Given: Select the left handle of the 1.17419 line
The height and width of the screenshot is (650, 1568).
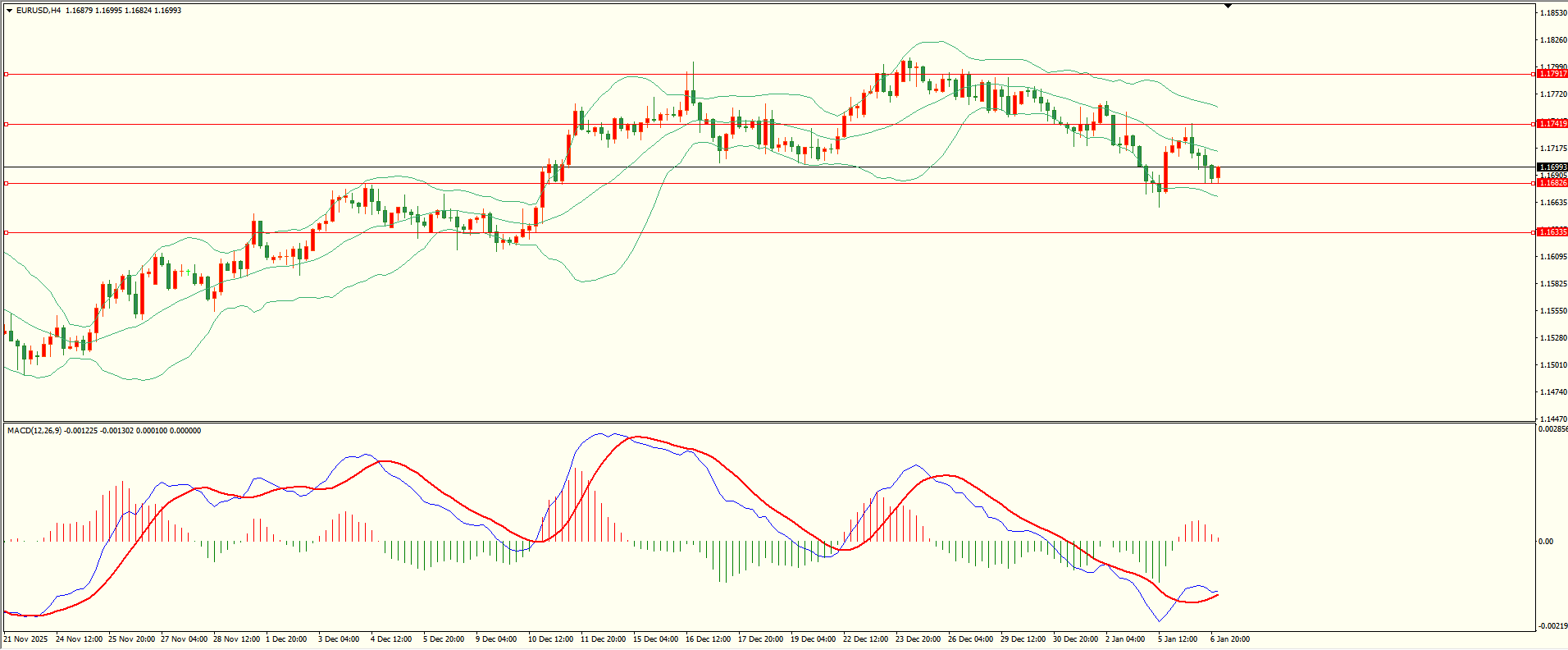Looking at the screenshot, I should [x=7, y=125].
